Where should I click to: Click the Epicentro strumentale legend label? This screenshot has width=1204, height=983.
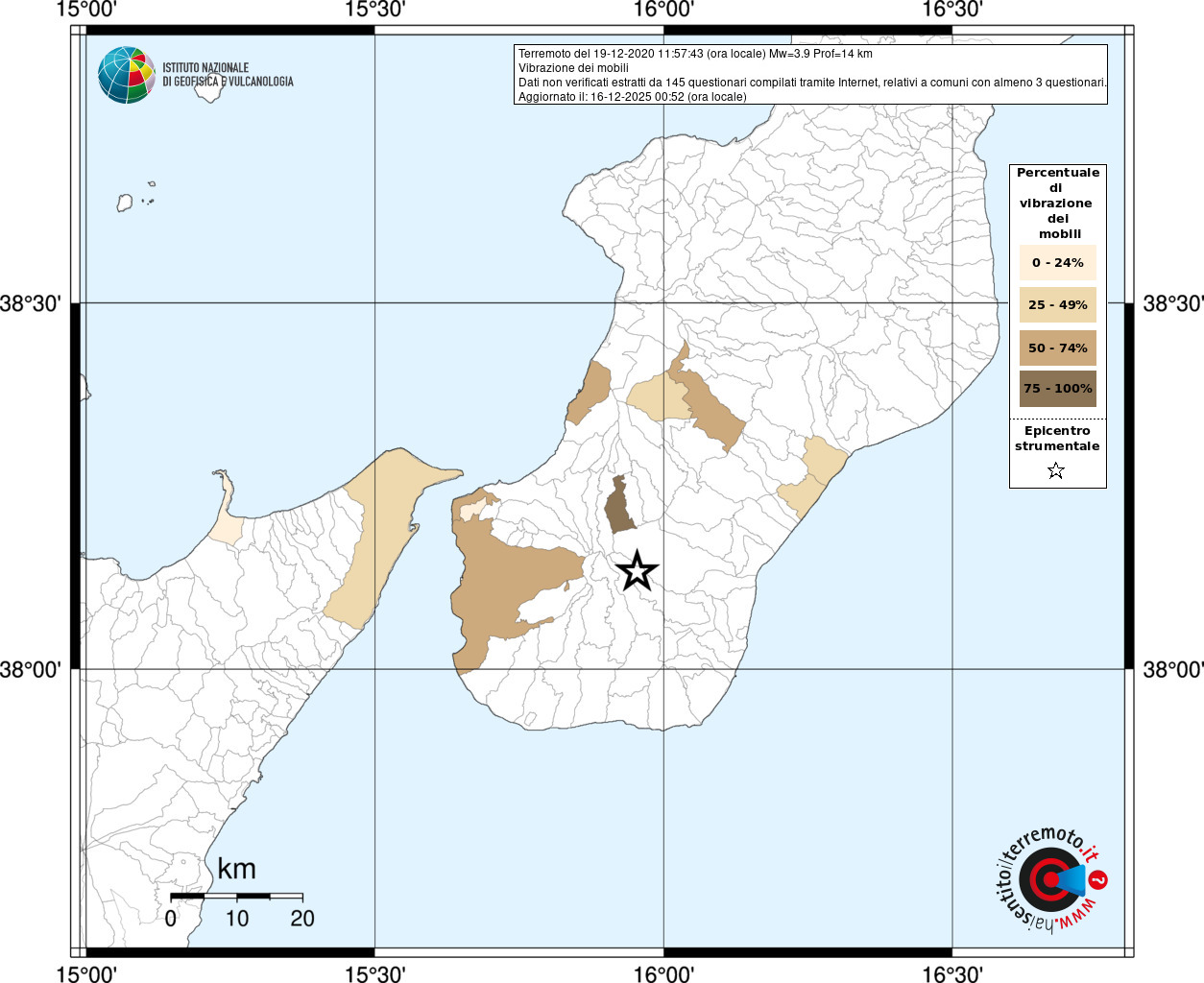pos(1057,439)
